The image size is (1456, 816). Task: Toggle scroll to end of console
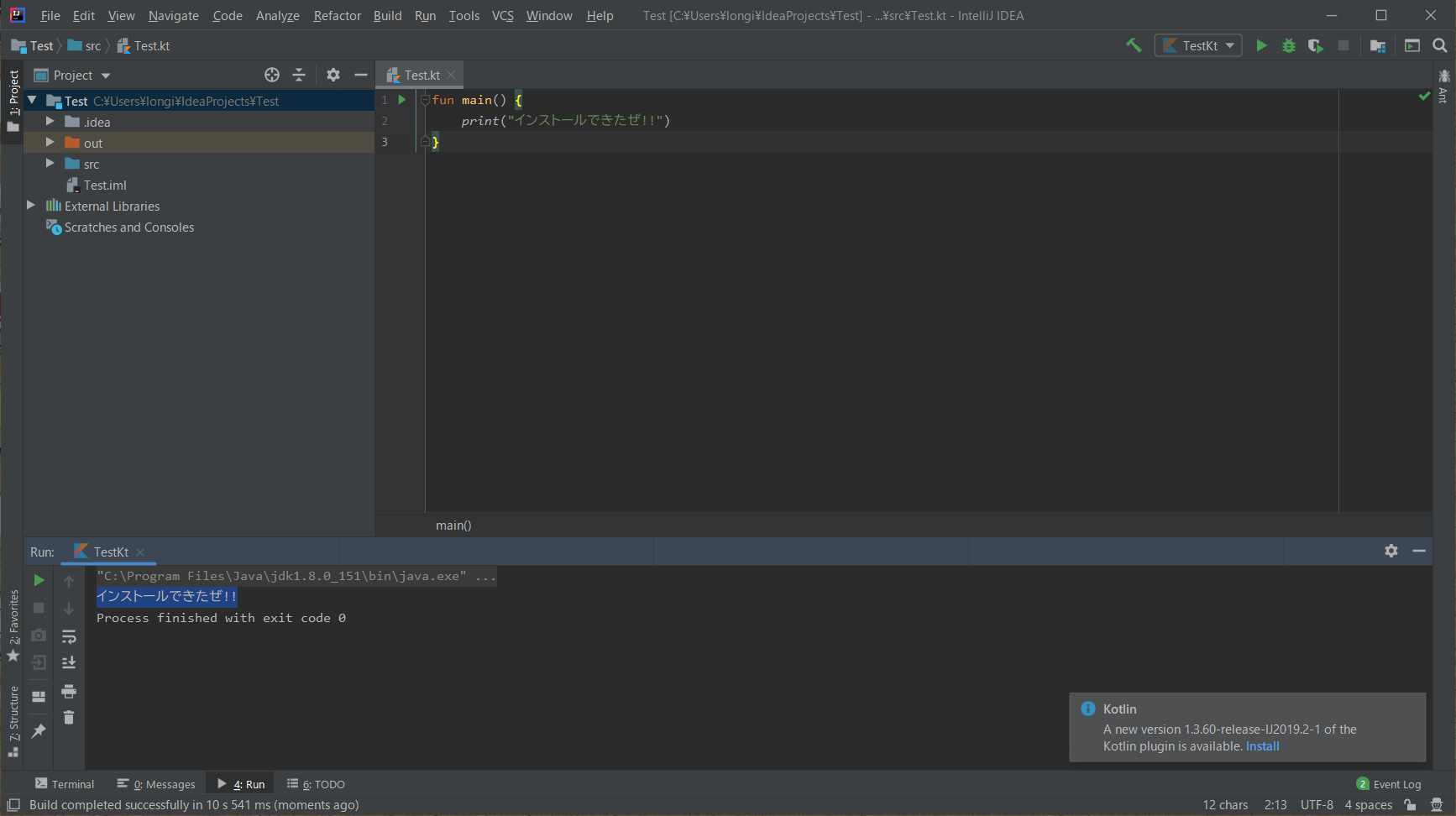point(69,663)
